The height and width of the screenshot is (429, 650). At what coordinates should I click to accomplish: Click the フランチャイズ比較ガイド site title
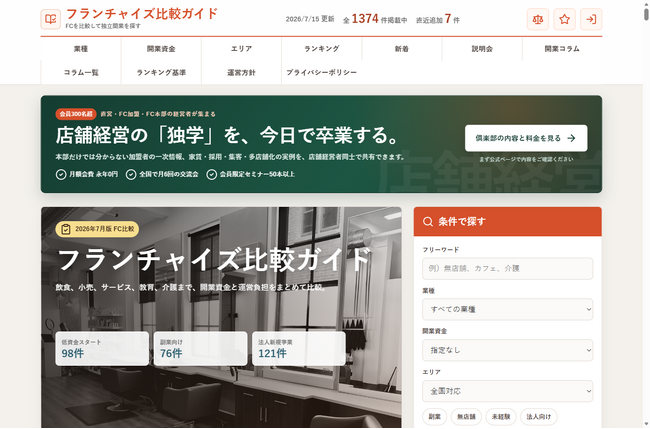(142, 14)
